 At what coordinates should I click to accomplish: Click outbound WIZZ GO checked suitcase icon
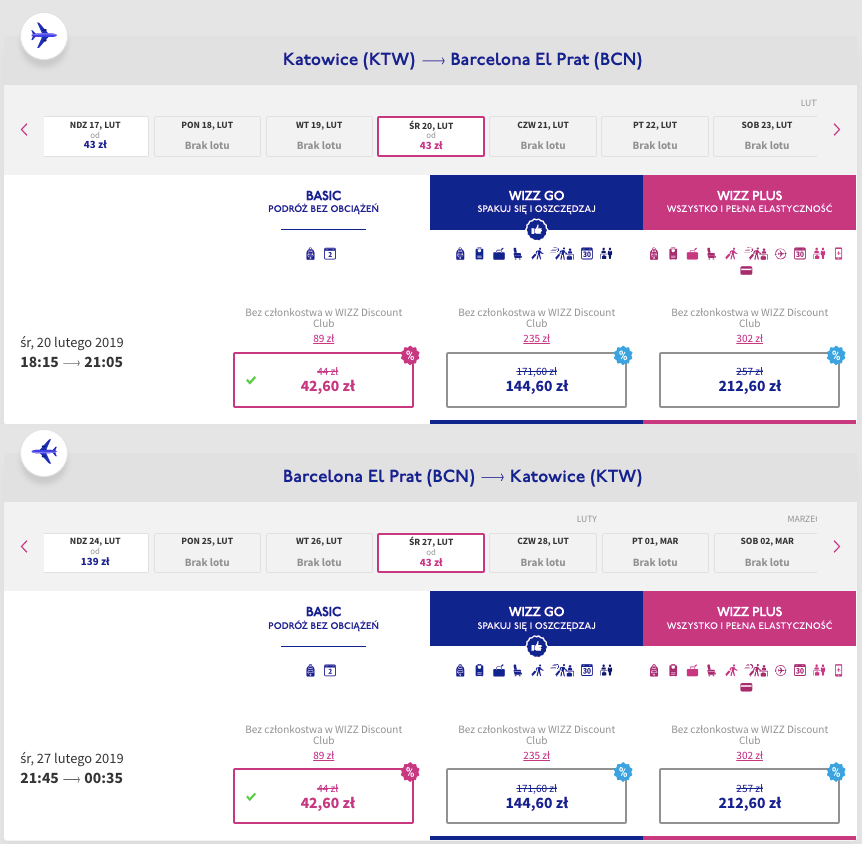click(x=499, y=254)
